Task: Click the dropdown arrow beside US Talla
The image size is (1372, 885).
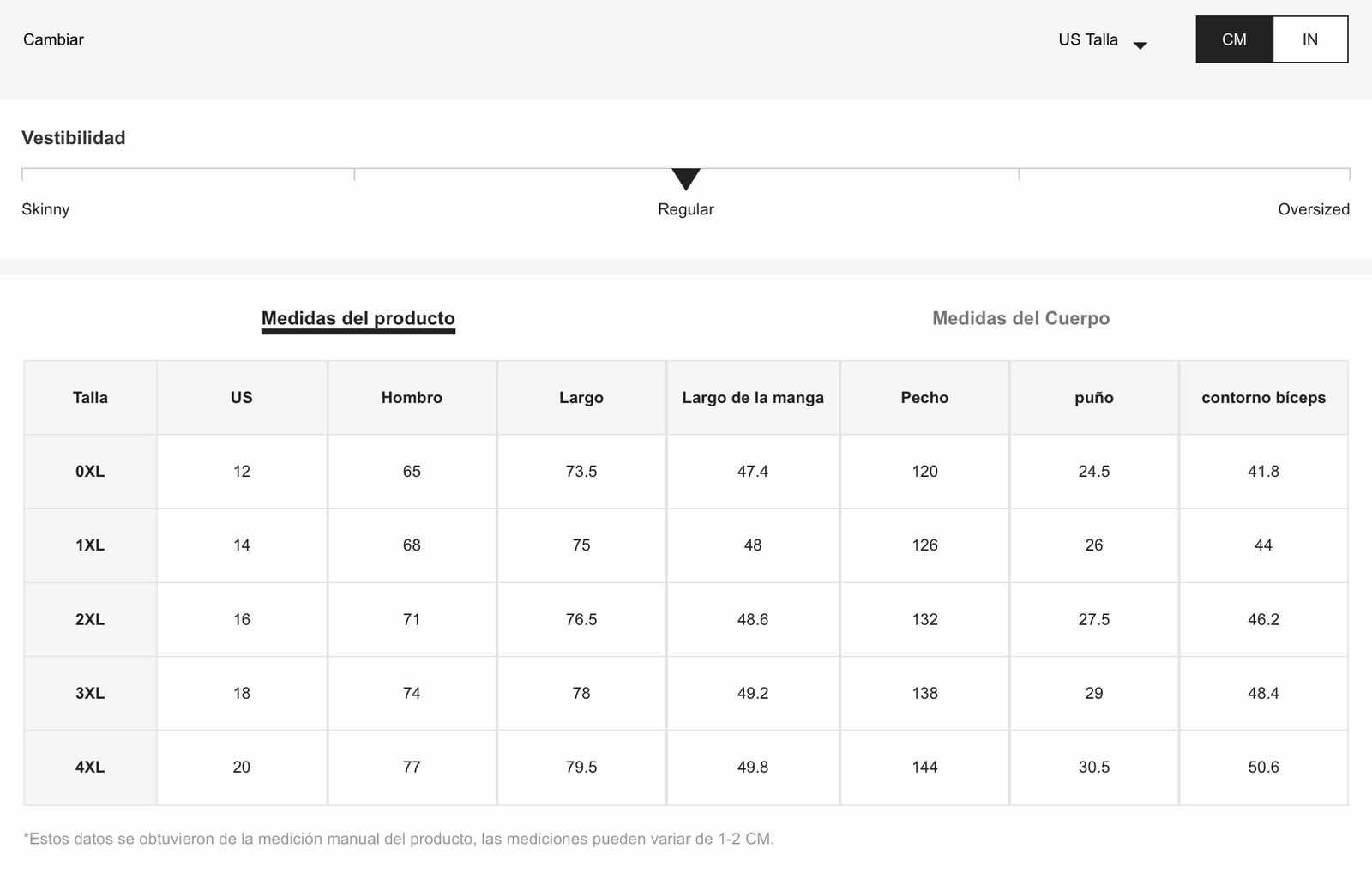Action: coord(1140,45)
